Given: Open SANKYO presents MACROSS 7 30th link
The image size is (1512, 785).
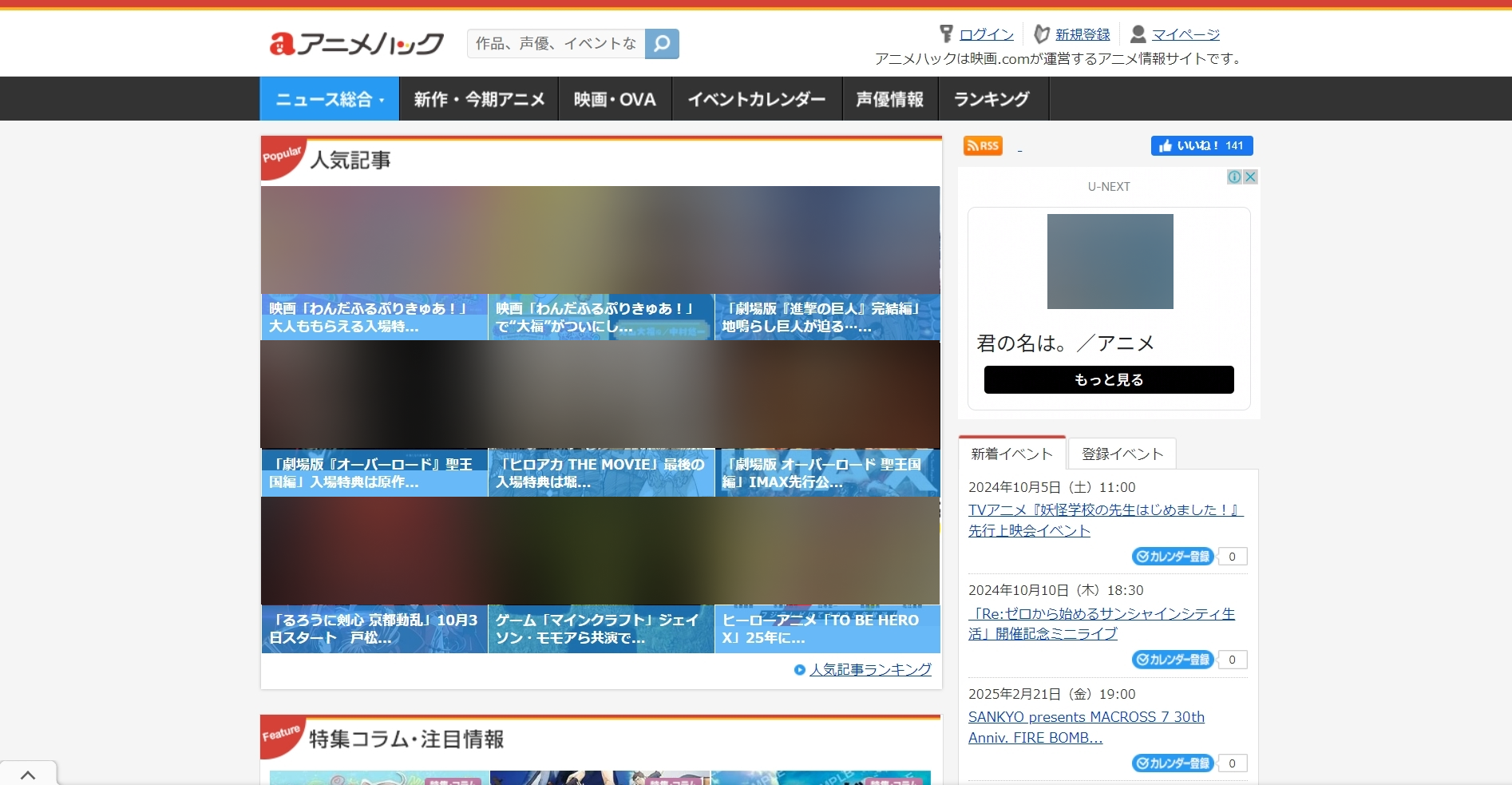Looking at the screenshot, I should click(x=1087, y=728).
